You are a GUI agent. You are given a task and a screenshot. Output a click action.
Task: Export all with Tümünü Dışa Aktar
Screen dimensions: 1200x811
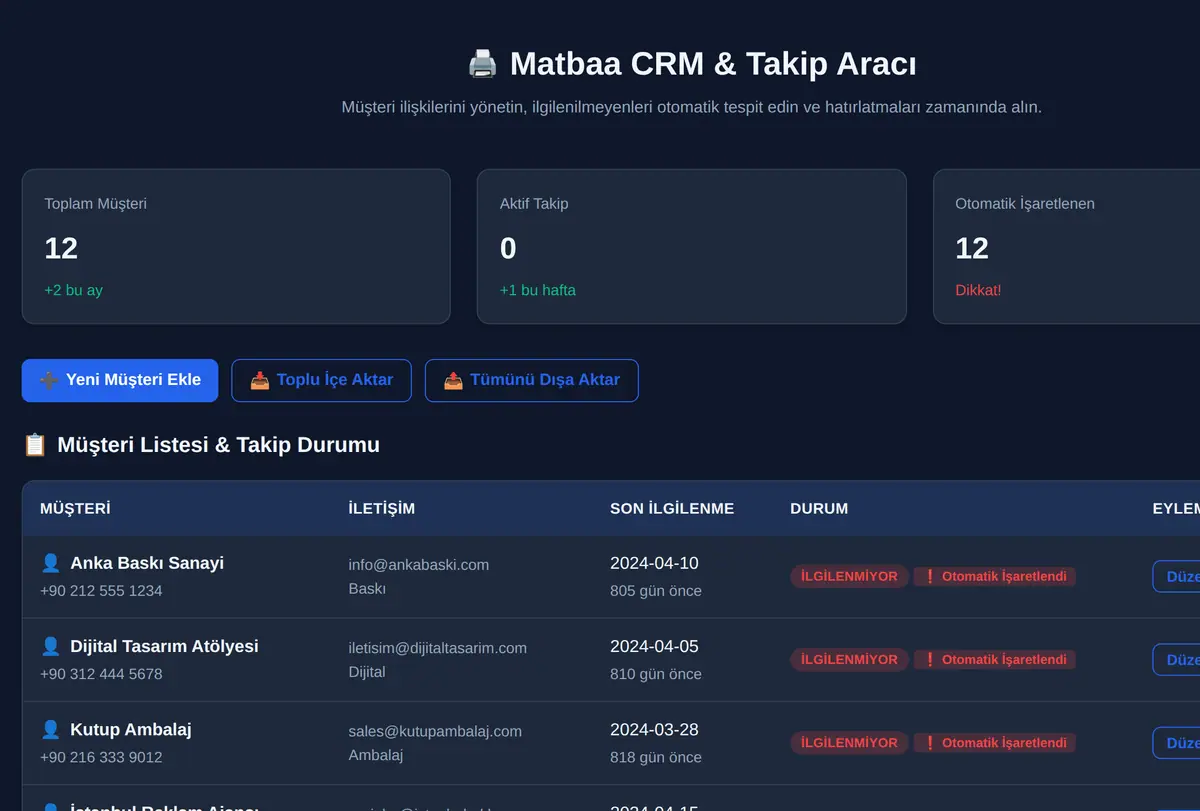[532, 380]
